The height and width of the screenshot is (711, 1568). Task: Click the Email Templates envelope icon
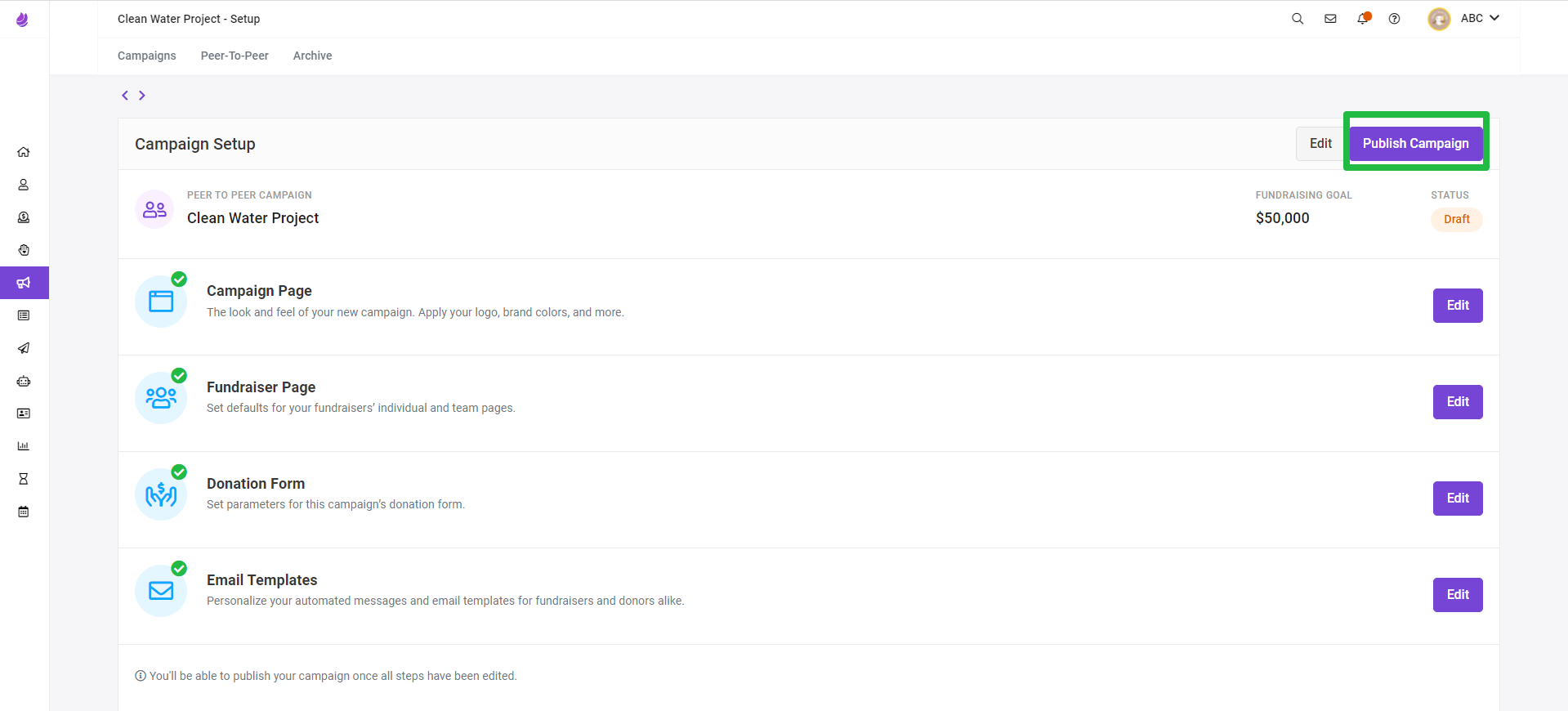click(161, 591)
